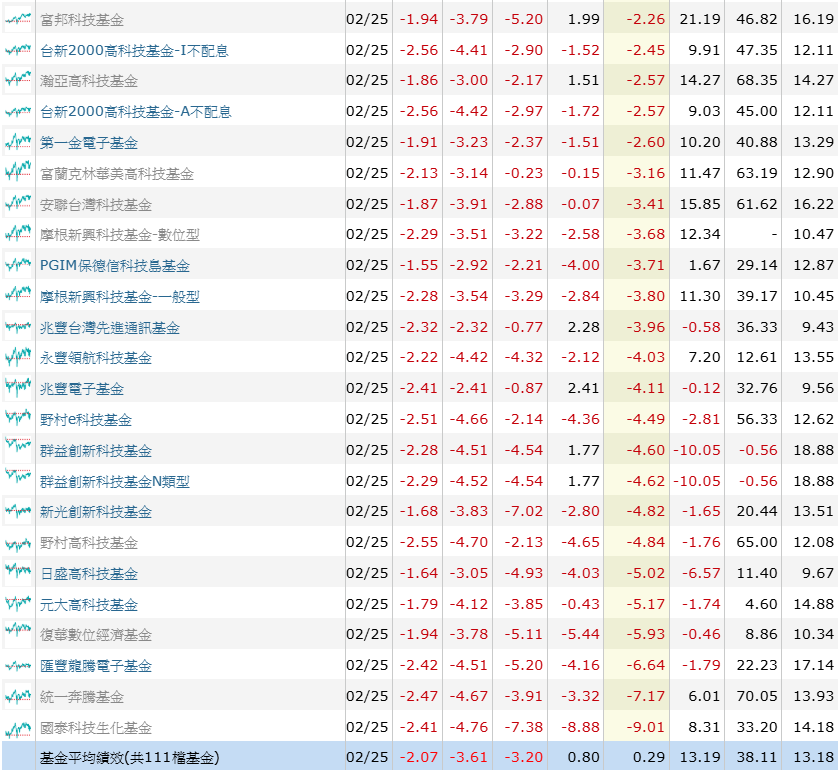Open the 第一金電子基金 link

click(89, 143)
